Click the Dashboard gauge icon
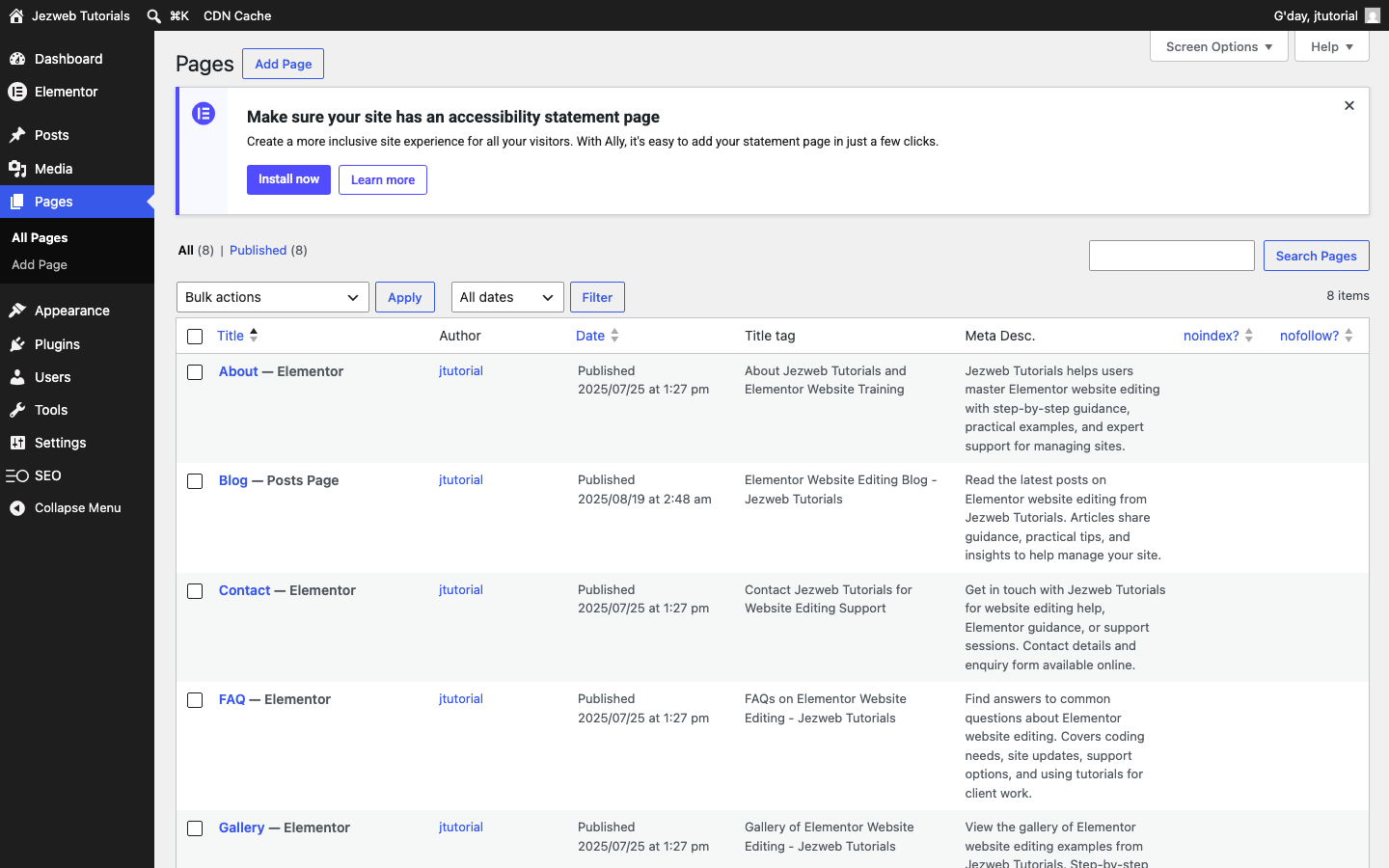Image resolution: width=1389 pixels, height=868 pixels. tap(17, 59)
